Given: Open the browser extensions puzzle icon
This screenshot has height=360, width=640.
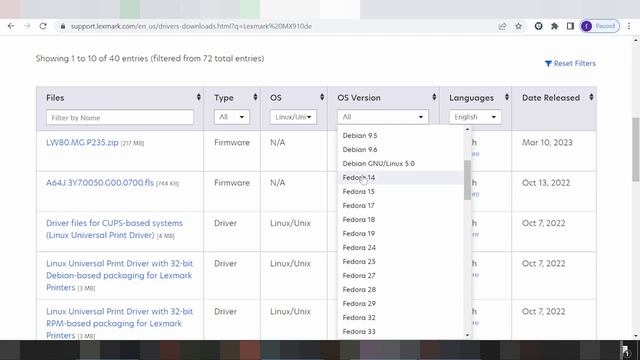Looking at the screenshot, I should tap(554, 26).
